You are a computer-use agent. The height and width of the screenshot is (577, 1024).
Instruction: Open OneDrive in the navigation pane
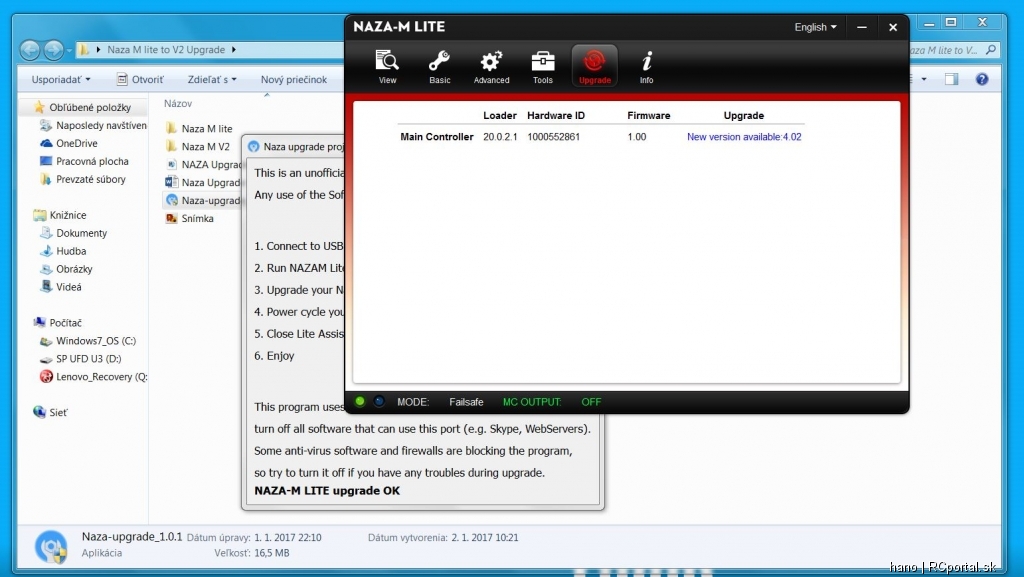tap(69, 143)
